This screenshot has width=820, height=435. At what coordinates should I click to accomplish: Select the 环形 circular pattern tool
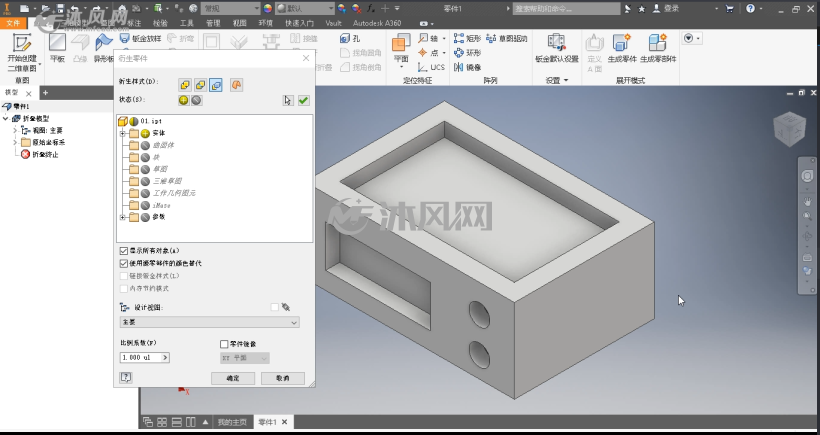[x=468, y=53]
